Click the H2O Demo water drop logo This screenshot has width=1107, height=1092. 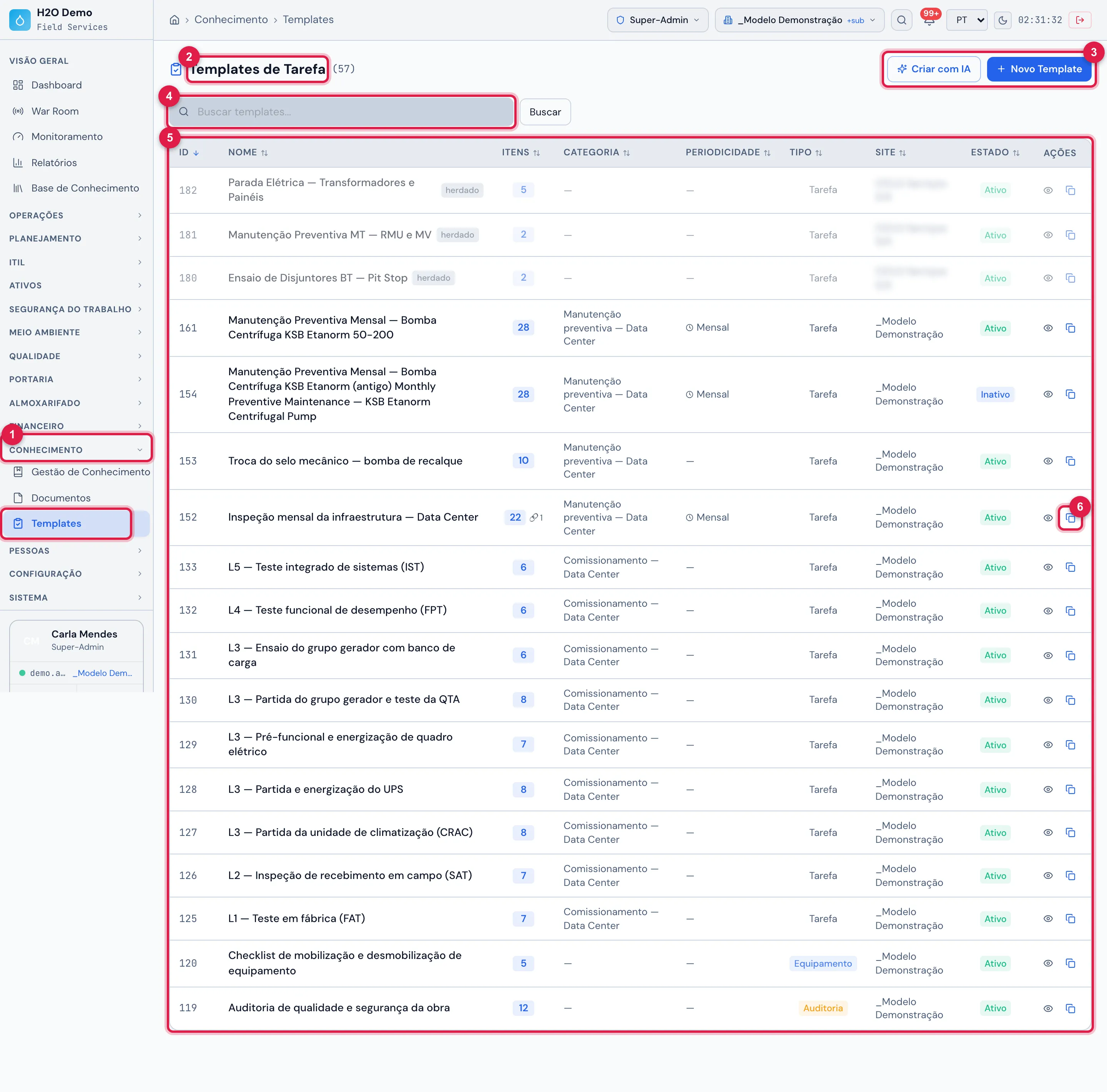pyautogui.click(x=20, y=20)
